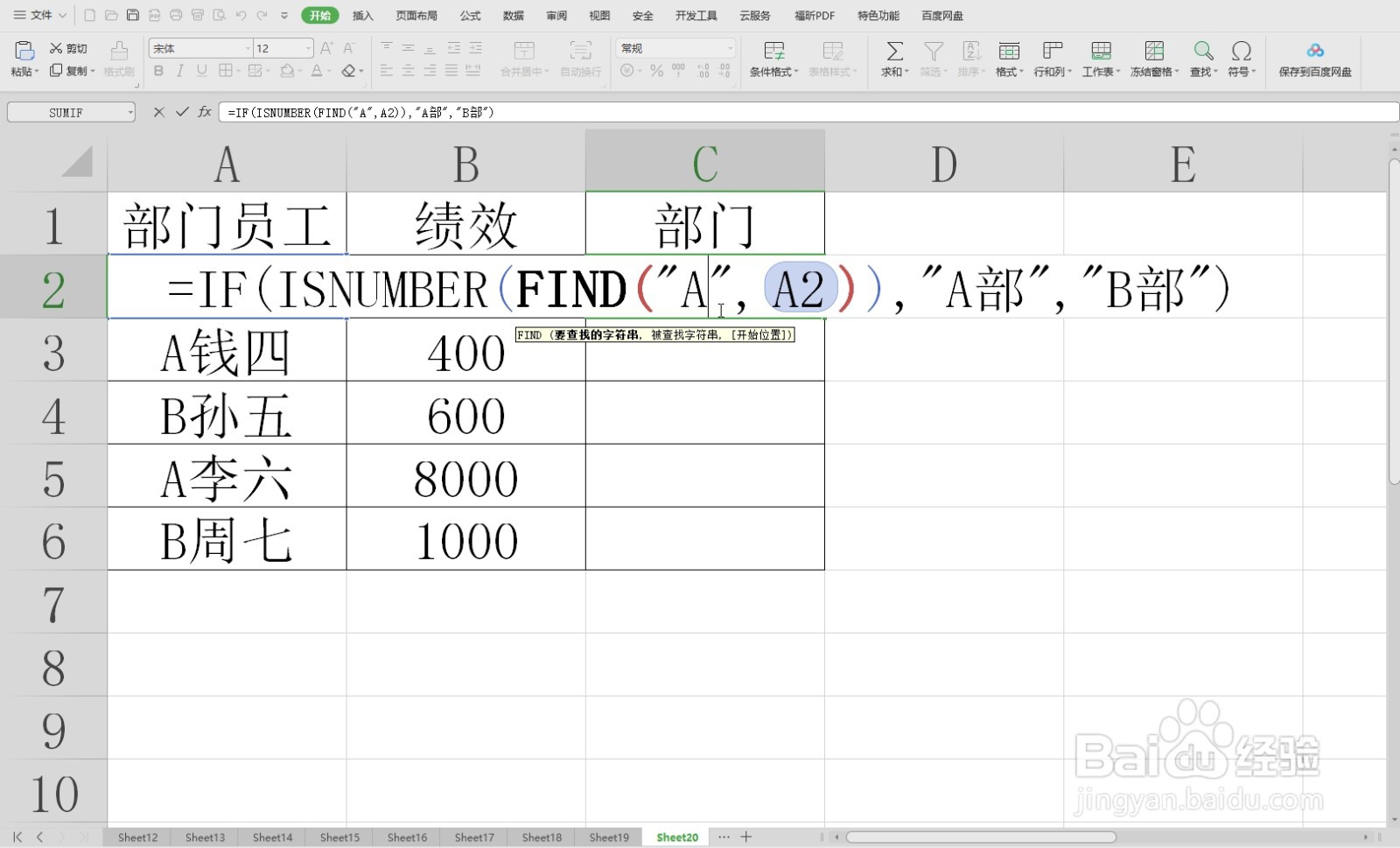1400x848 pixels.
Task: Click the Sum (求和) sigma icon
Action: click(x=894, y=52)
